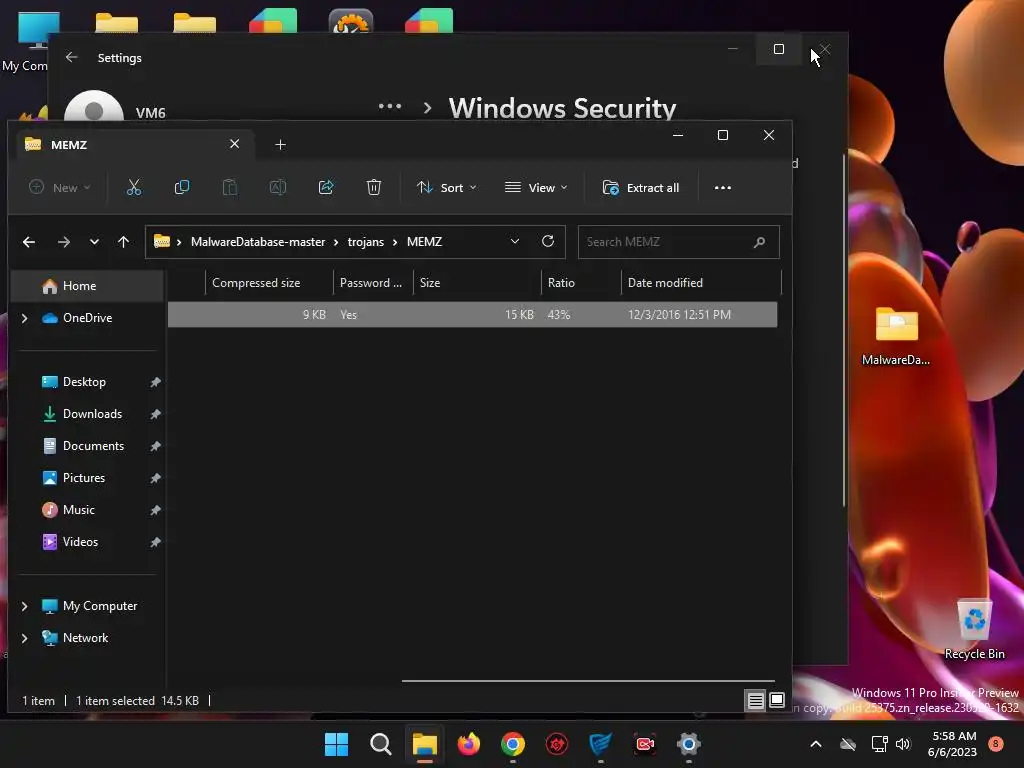
Task: Go forward in File Explorer navigation
Action: [x=63, y=242]
